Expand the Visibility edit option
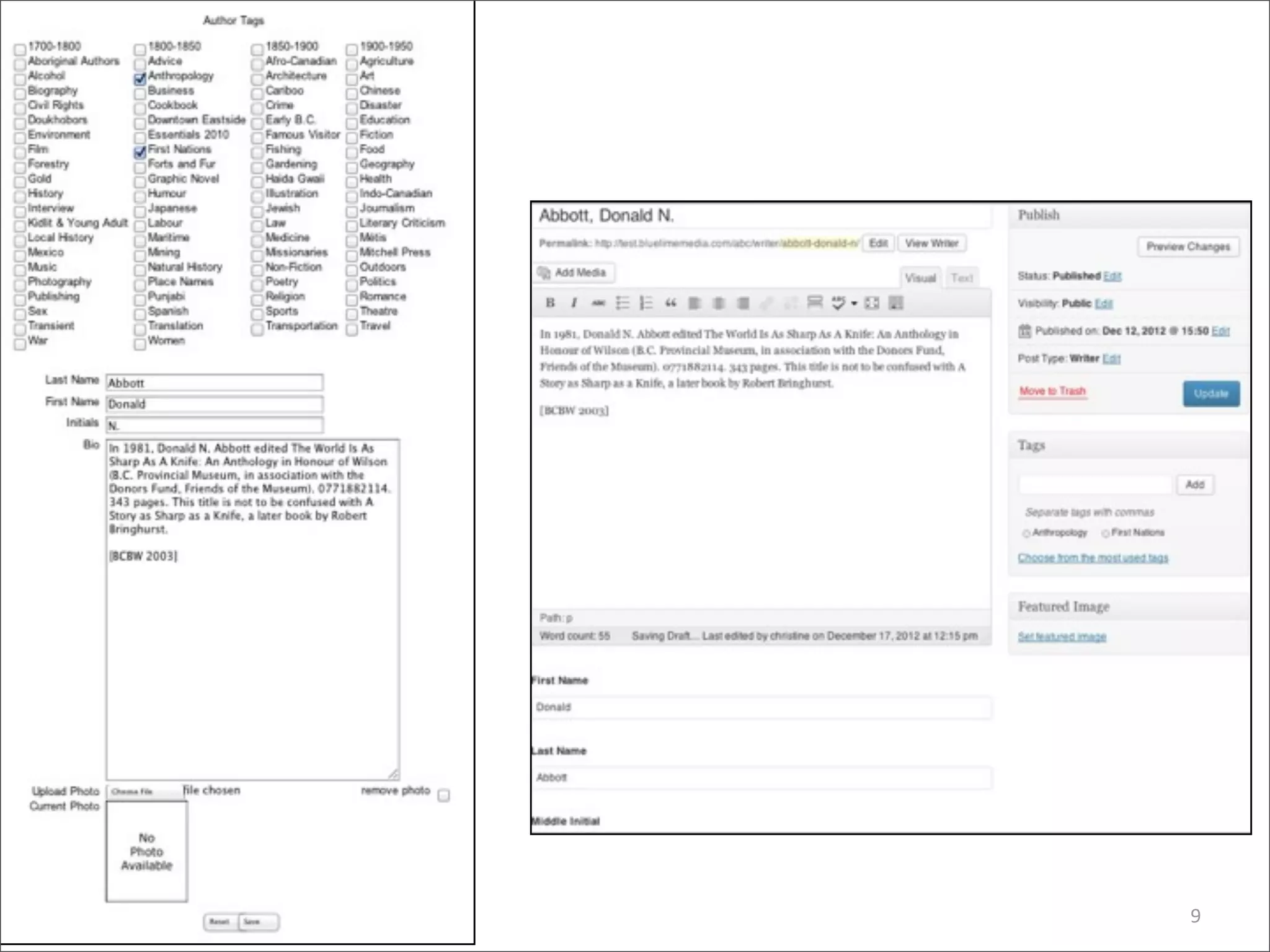Image resolution: width=1270 pixels, height=952 pixels. [x=1104, y=303]
